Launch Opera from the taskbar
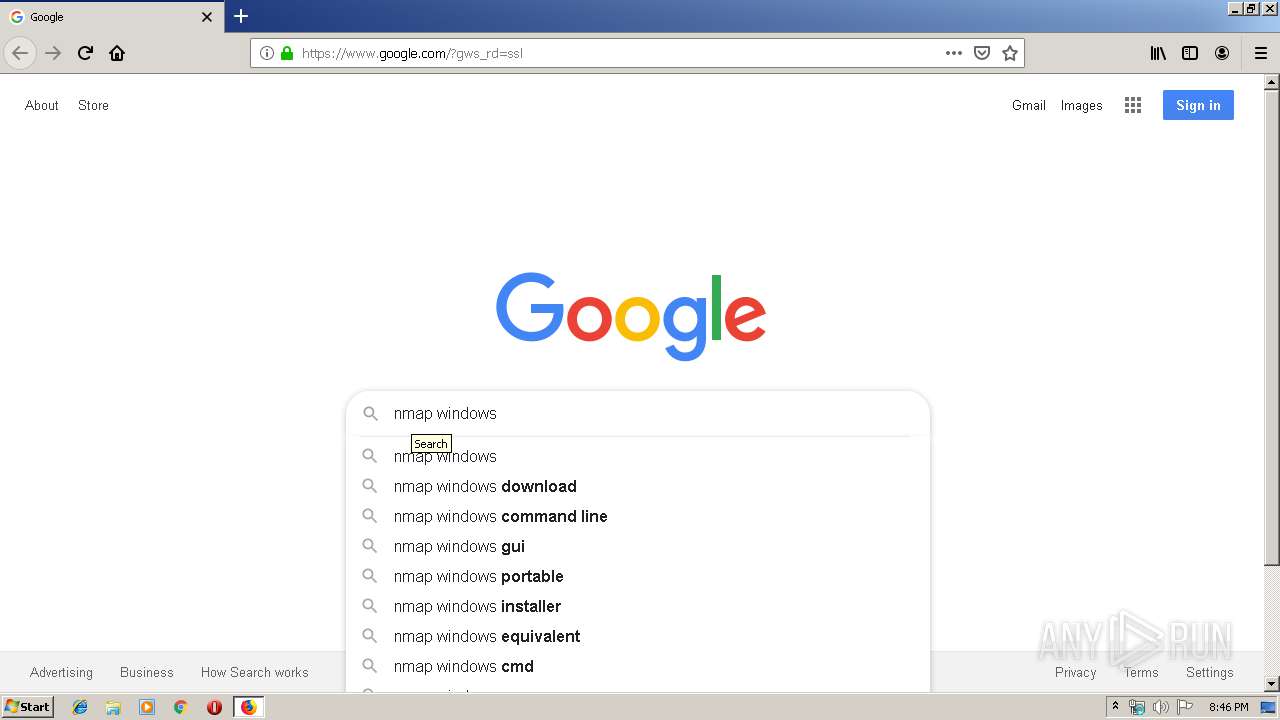1280x720 pixels. click(x=214, y=707)
